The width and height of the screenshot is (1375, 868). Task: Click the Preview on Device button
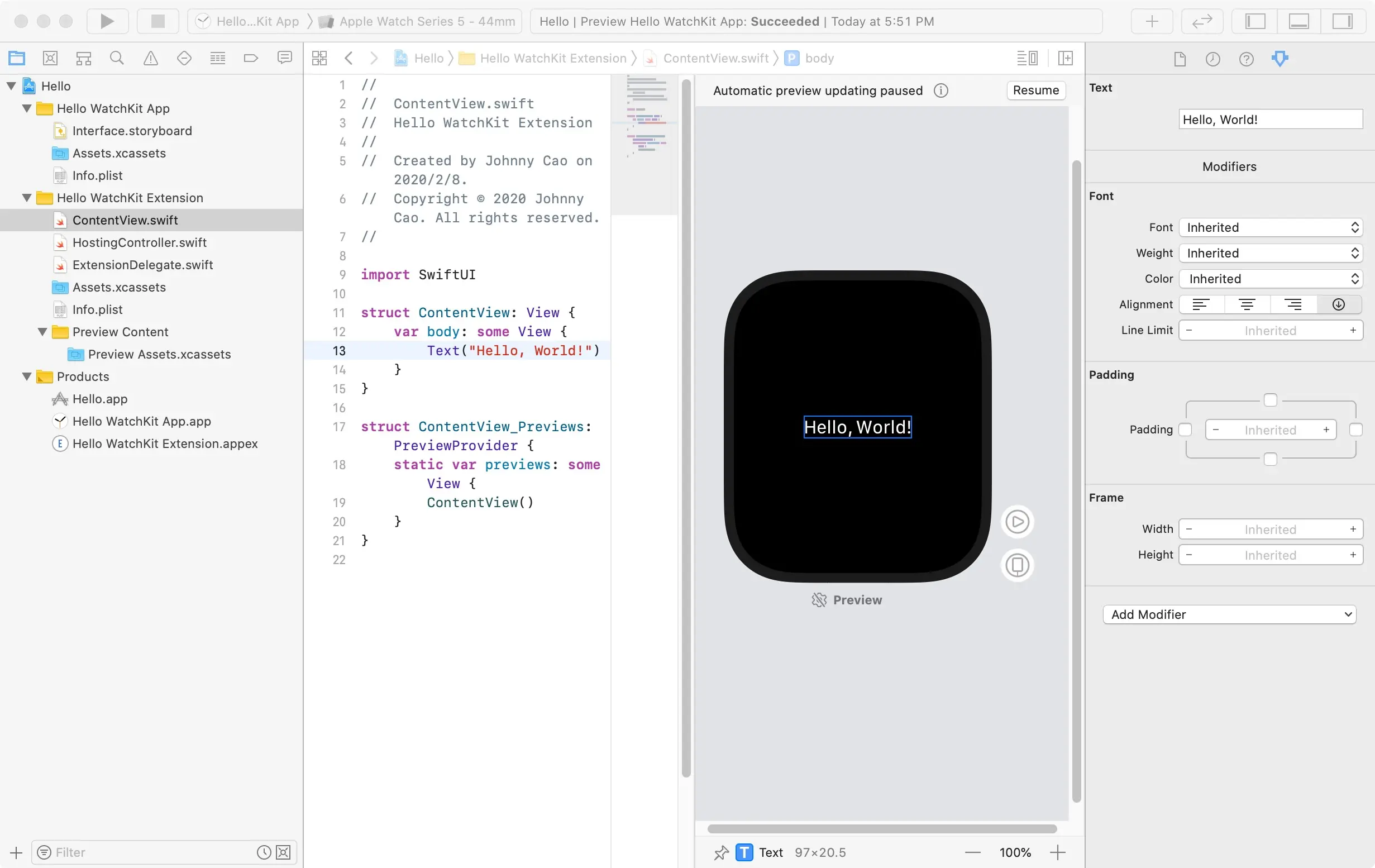(1017, 565)
